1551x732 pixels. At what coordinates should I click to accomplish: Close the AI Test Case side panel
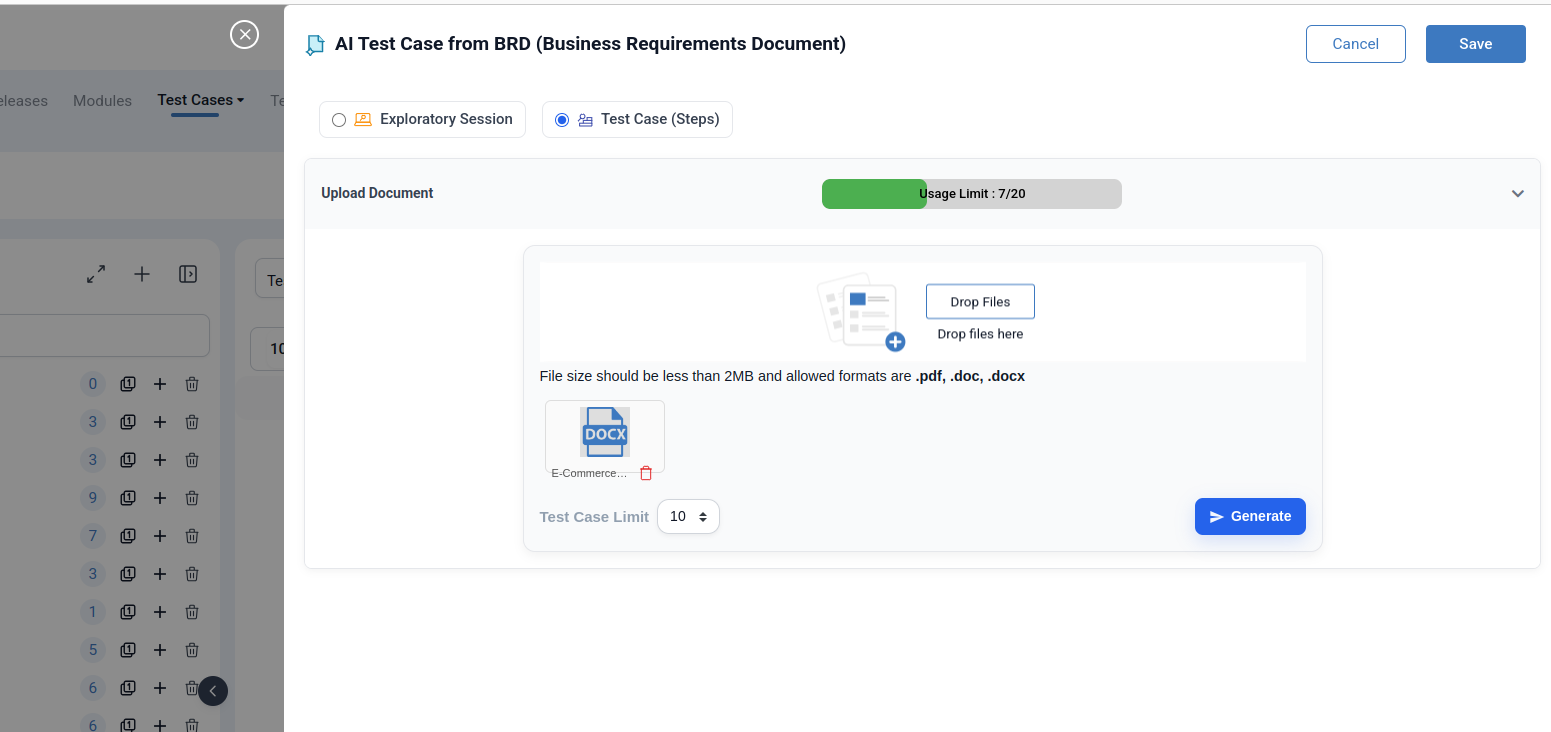pyautogui.click(x=244, y=35)
